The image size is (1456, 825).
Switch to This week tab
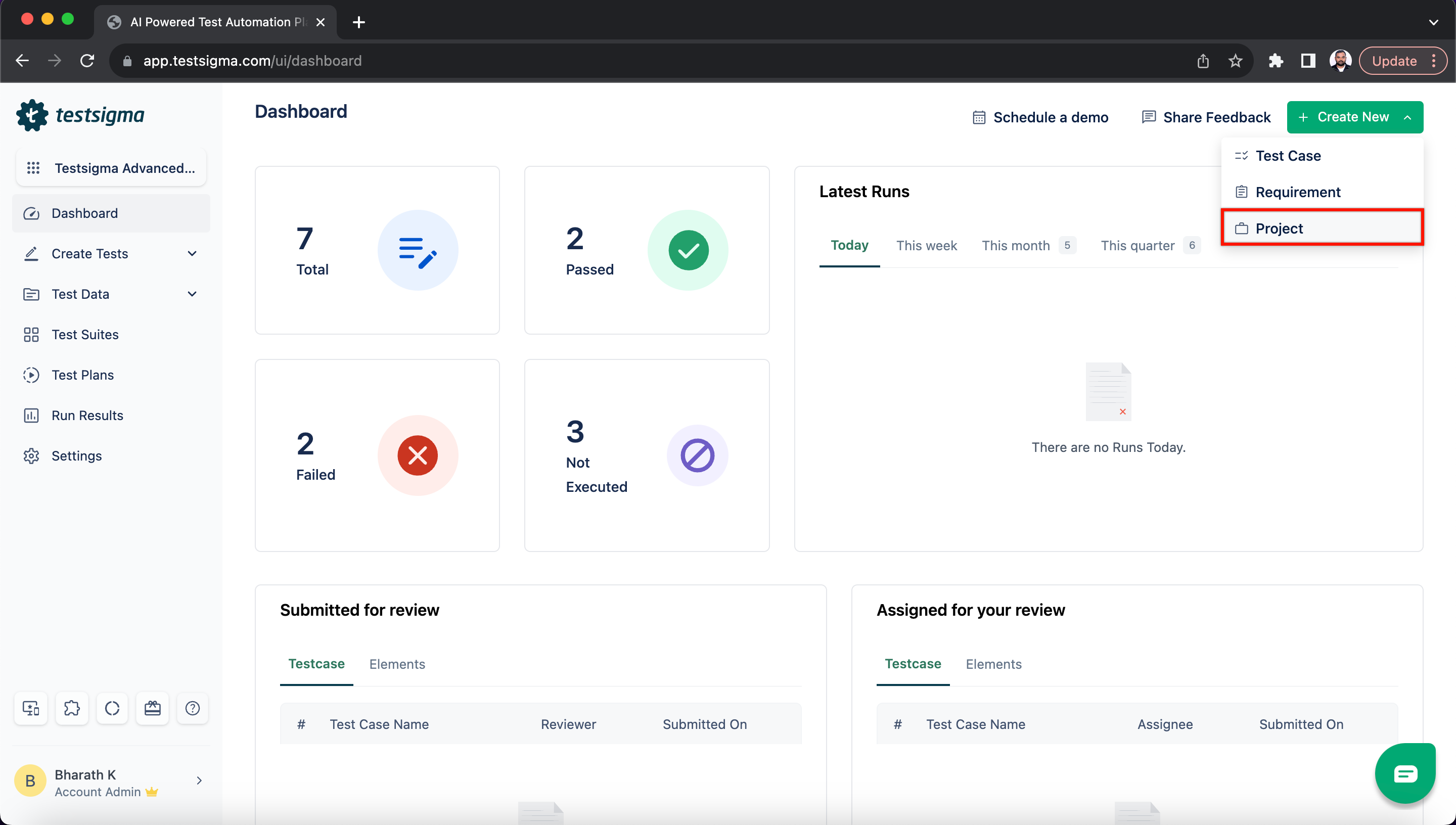tap(926, 245)
